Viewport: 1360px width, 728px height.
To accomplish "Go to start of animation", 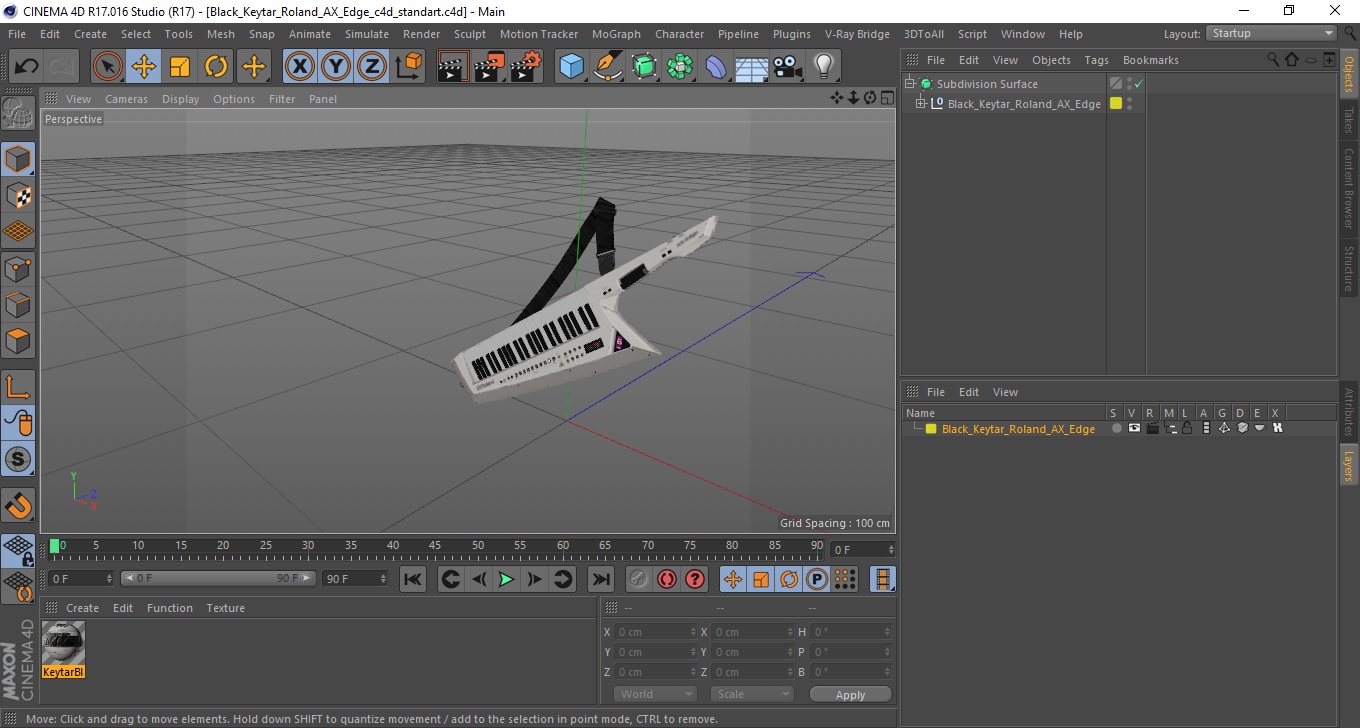I will tap(413, 579).
